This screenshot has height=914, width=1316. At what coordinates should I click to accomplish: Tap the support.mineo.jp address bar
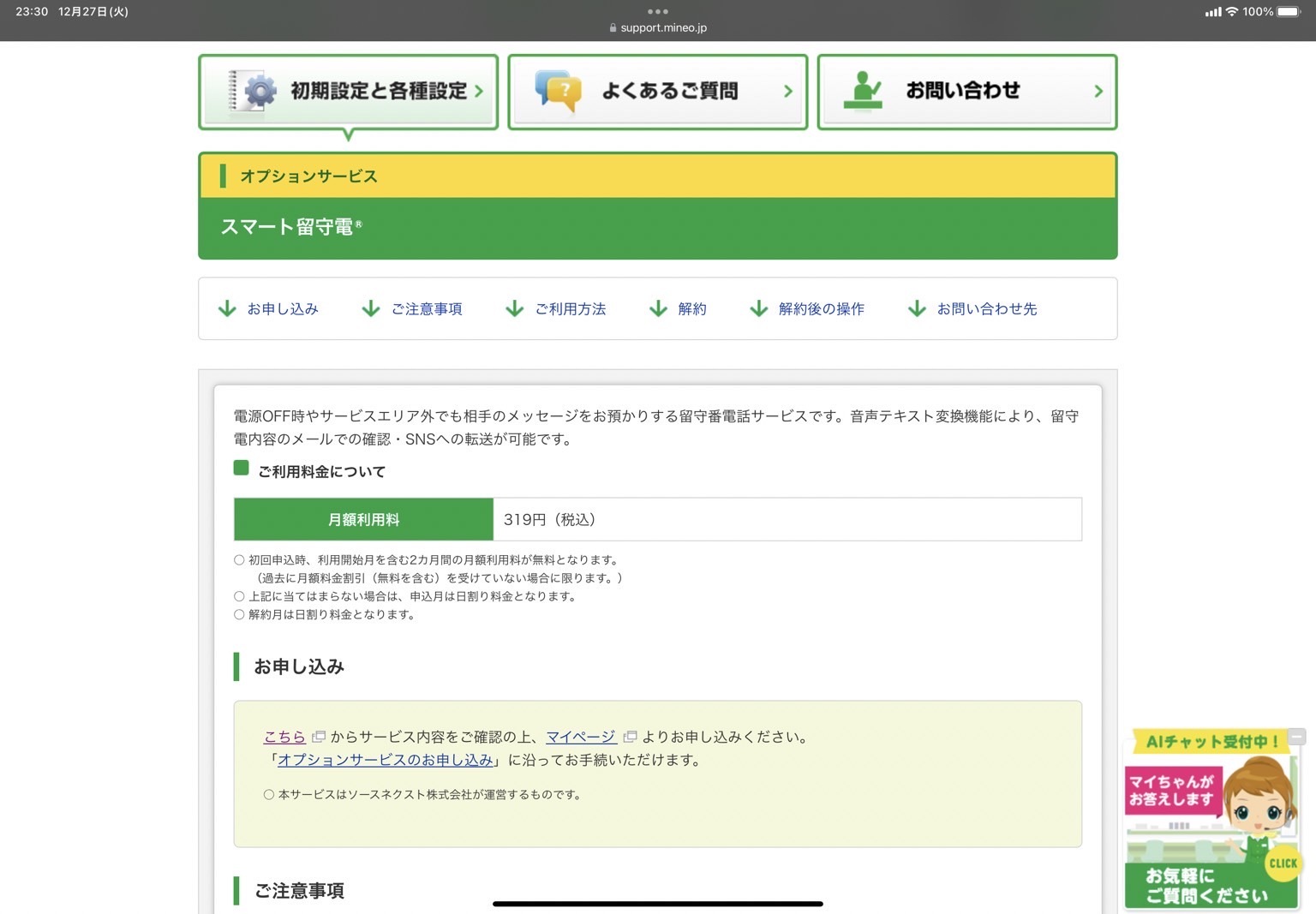[658, 27]
